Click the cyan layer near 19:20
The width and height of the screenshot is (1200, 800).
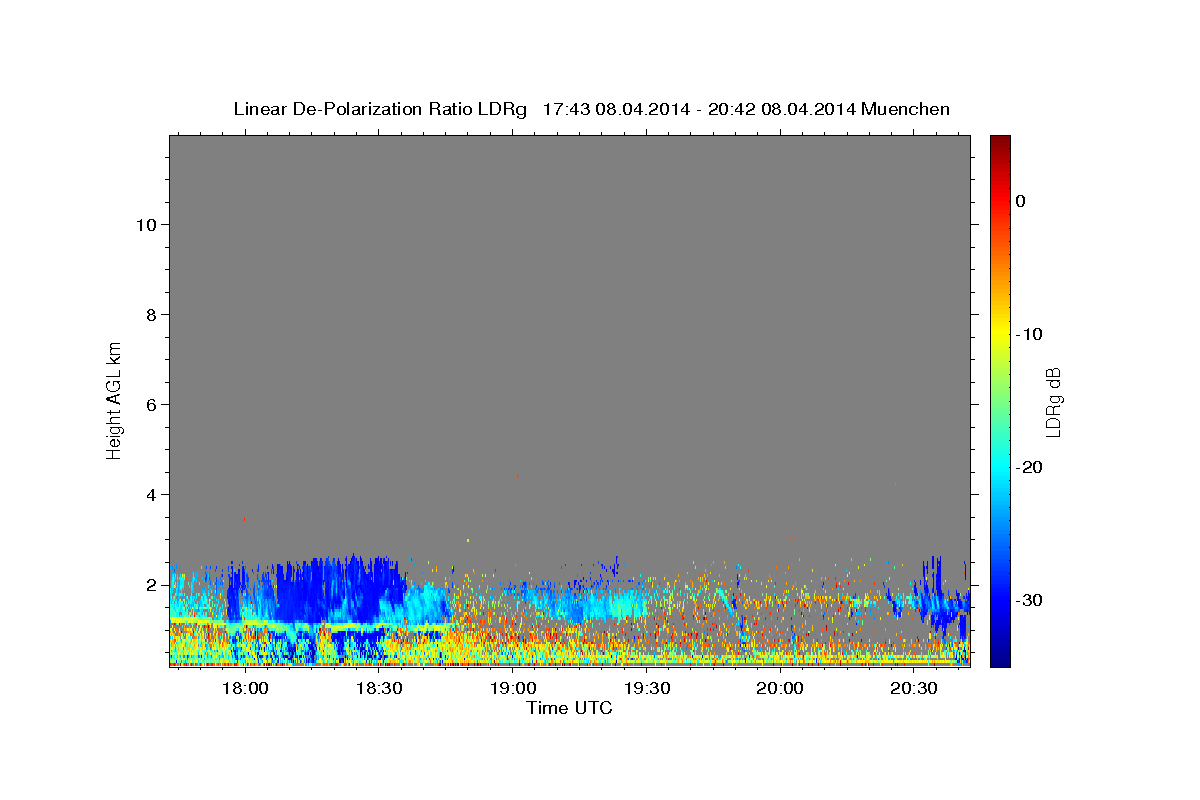[606, 605]
